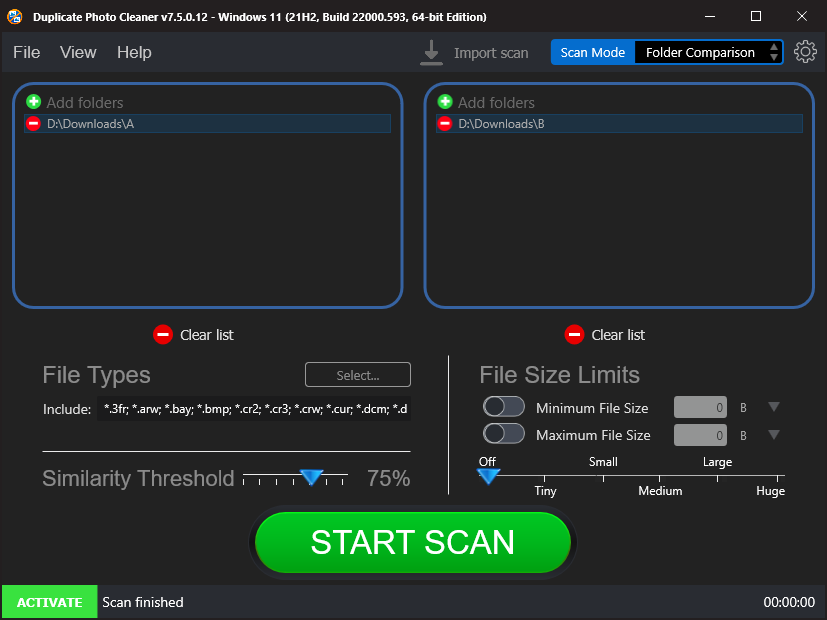Minimize the Duplicate Photo Cleaner window
The width and height of the screenshot is (827, 620).
(x=710, y=16)
